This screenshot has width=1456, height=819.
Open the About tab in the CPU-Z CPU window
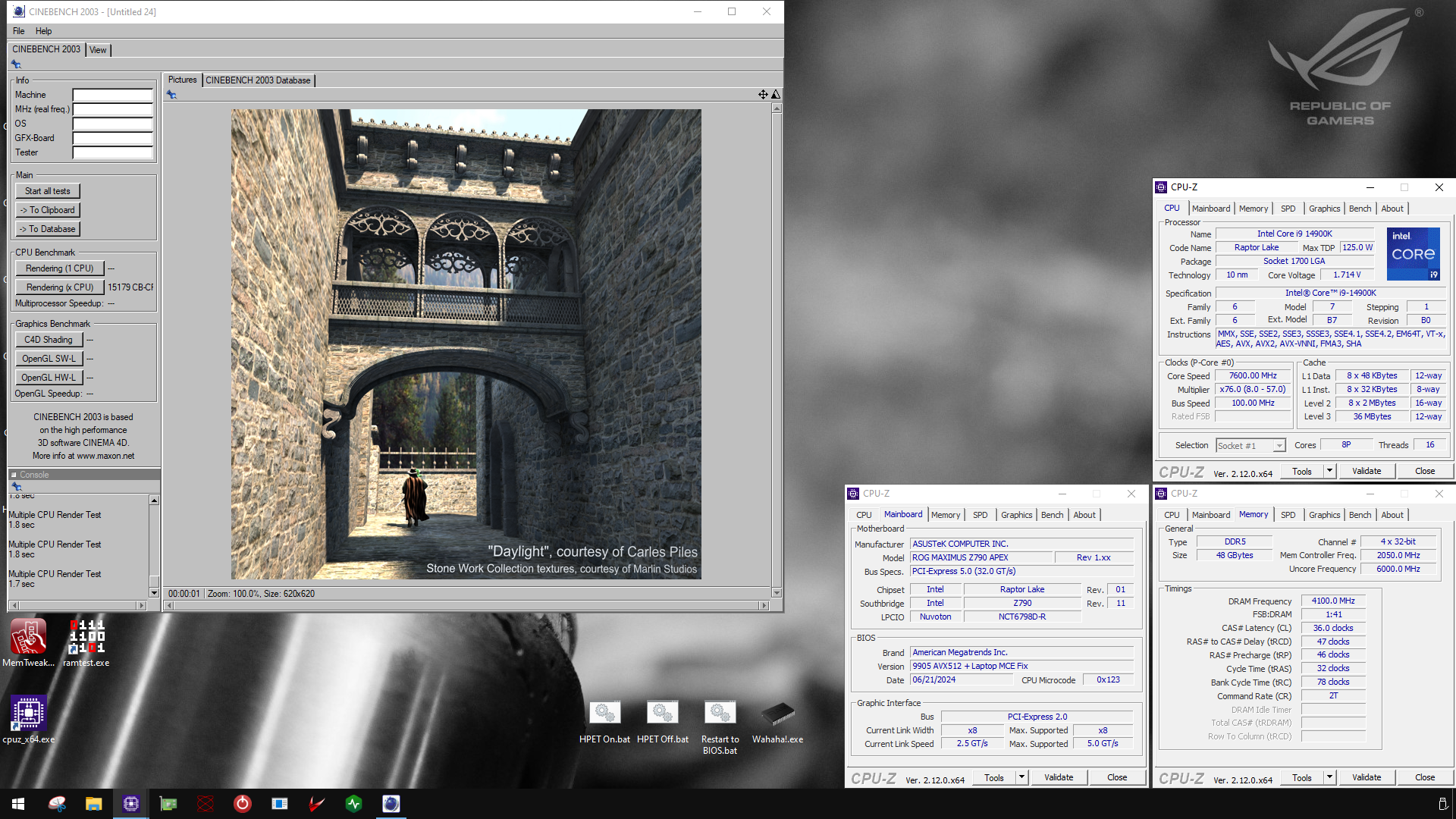[1392, 209]
